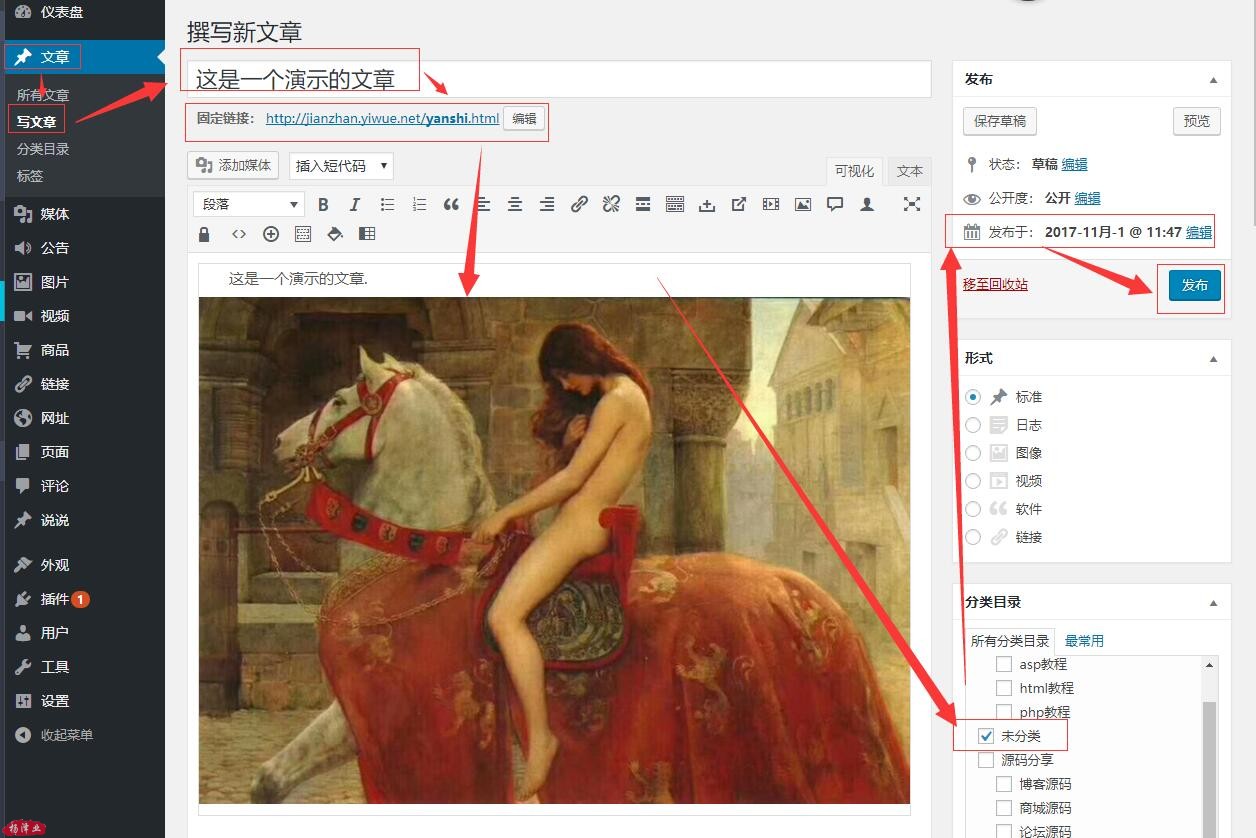This screenshot has width=1256, height=838.
Task: Select the 软件 post format
Action: coord(973,509)
